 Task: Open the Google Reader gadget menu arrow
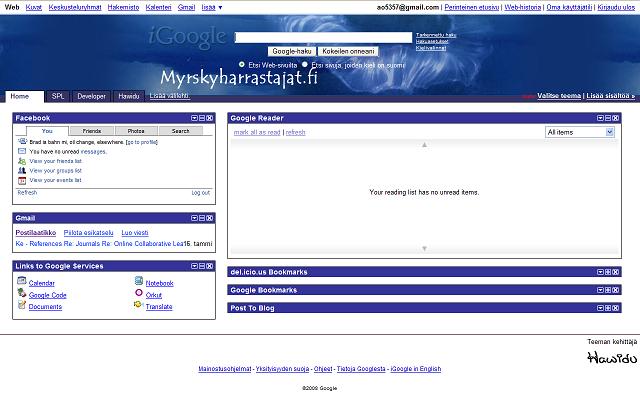click(x=600, y=118)
